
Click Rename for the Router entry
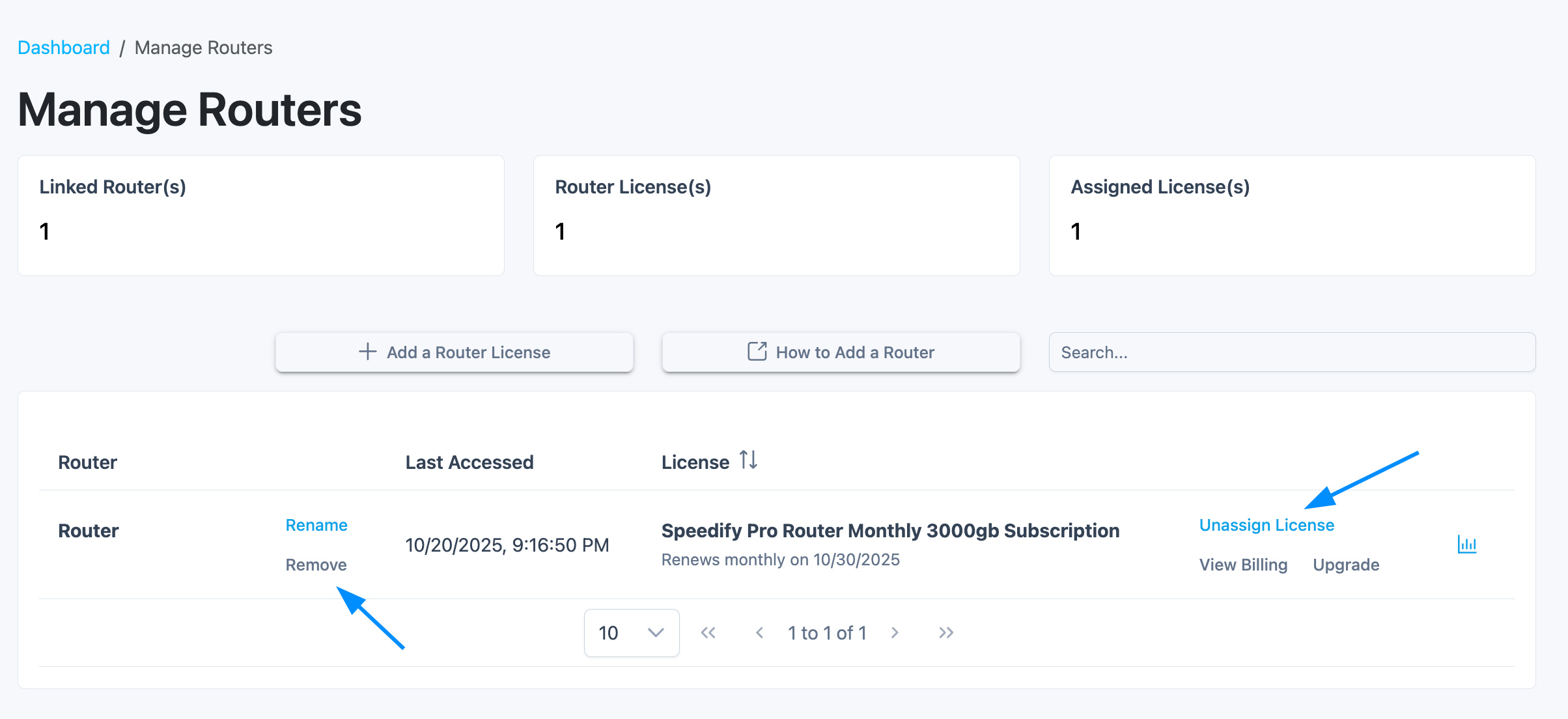(316, 525)
